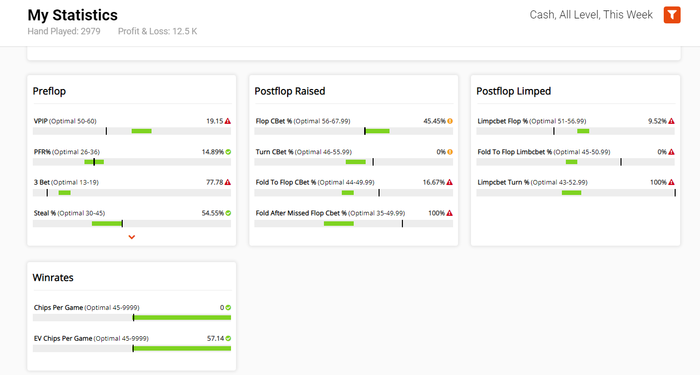Viewport: 700px width, 375px height.
Task: Click the 3 Bet red warning icon
Action: pos(228,182)
